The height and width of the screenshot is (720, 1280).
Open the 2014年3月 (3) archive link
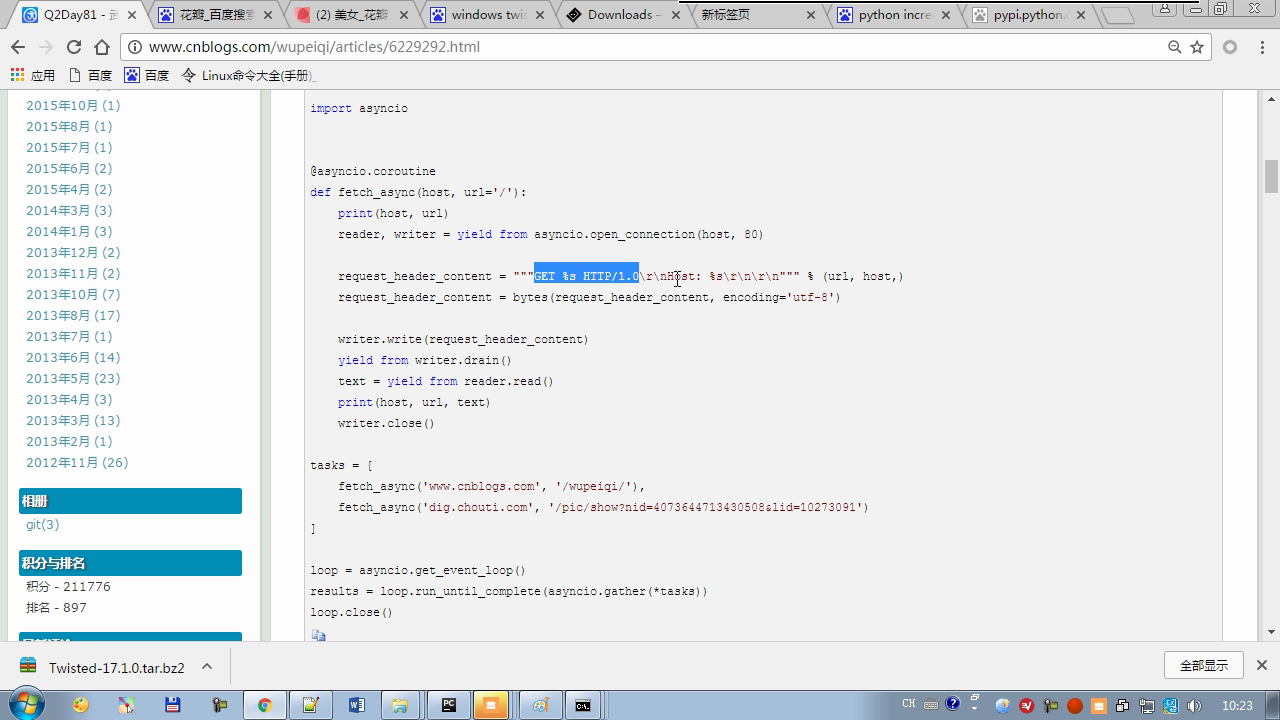coord(69,210)
